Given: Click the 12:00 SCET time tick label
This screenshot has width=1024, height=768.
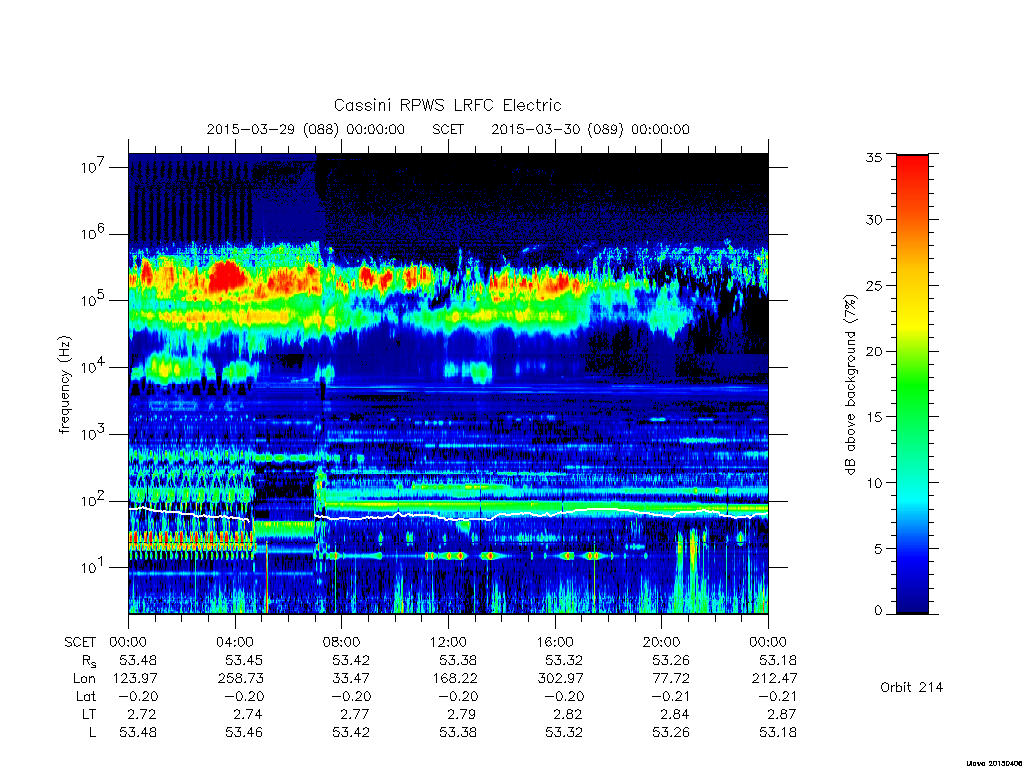Looking at the screenshot, I should pyautogui.click(x=448, y=642).
